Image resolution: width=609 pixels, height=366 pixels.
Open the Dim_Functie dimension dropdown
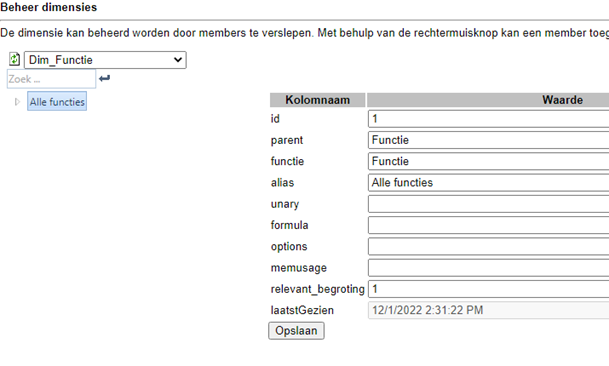coord(105,60)
